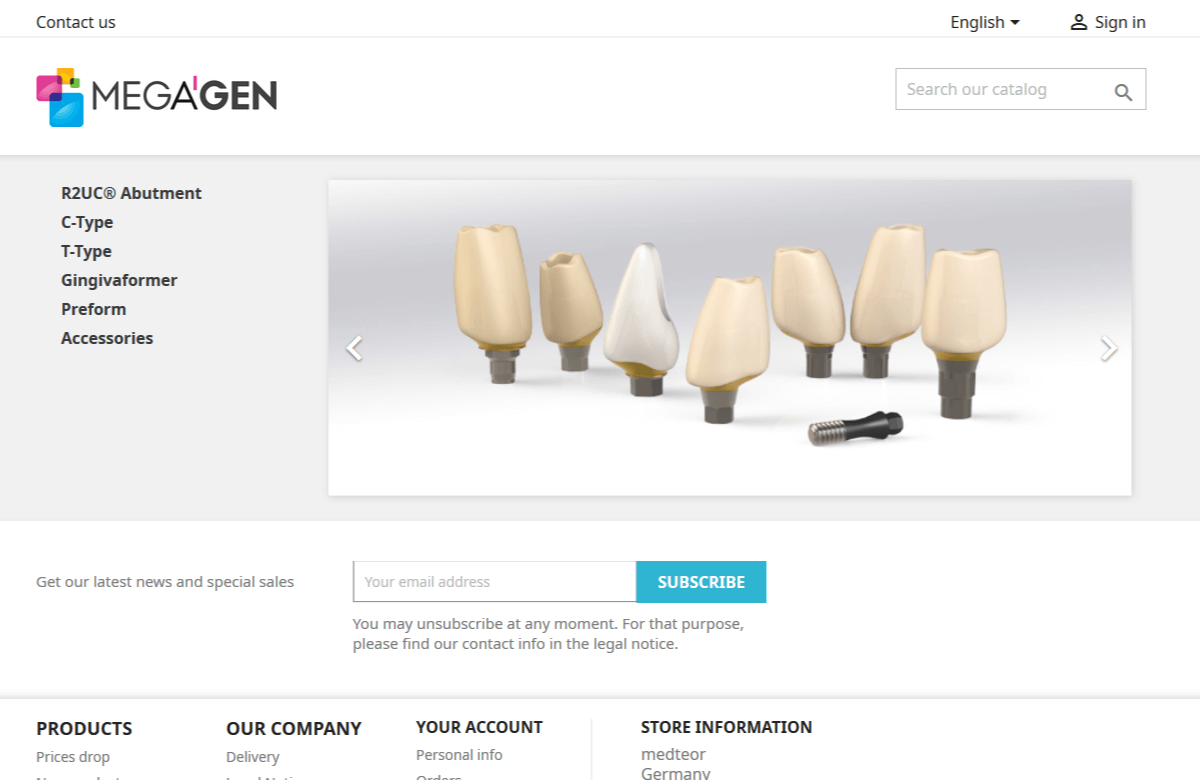Screen dimensions: 1200x780
Task: Select the C-Type category
Action: tap(87, 222)
